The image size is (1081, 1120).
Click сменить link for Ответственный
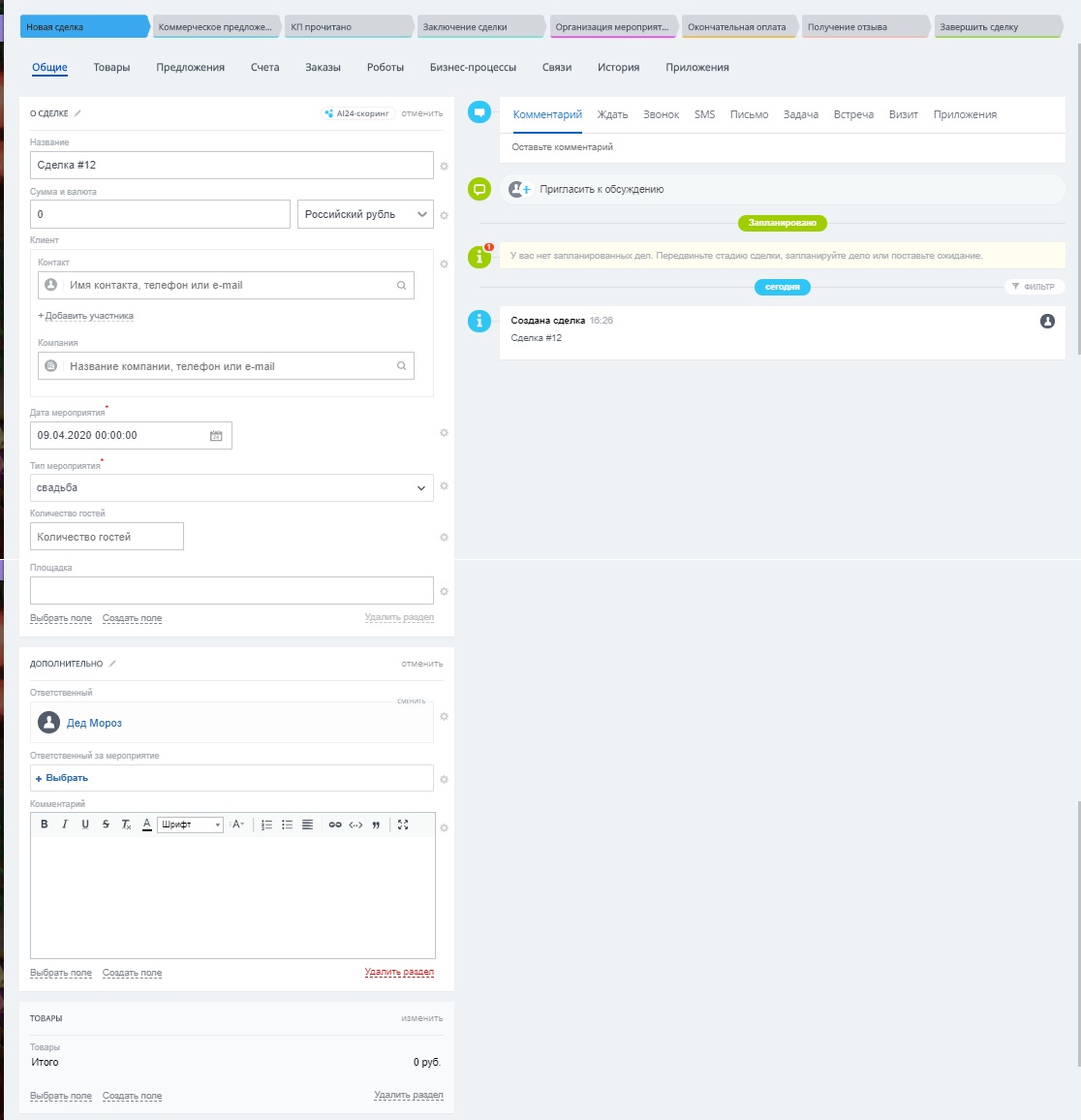[412, 700]
